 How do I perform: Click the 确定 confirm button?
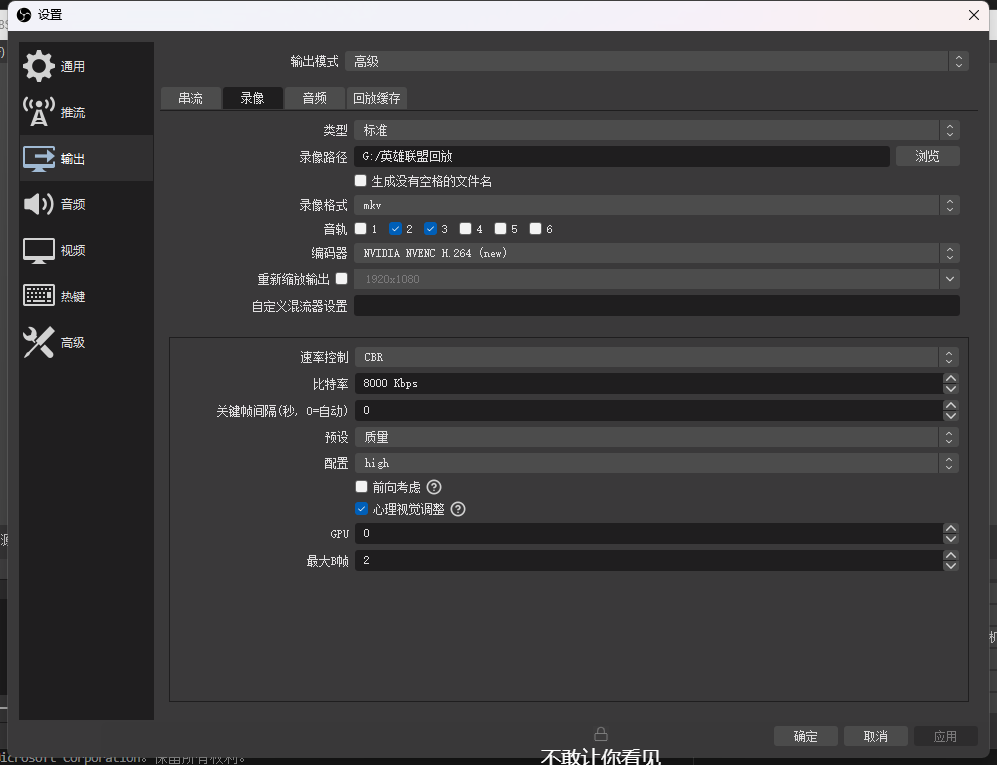pos(805,736)
